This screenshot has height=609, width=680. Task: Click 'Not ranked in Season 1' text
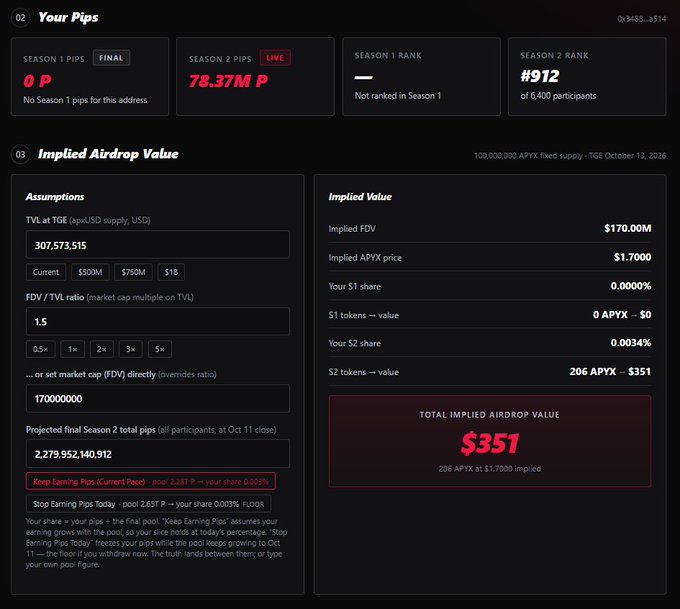click(398, 95)
